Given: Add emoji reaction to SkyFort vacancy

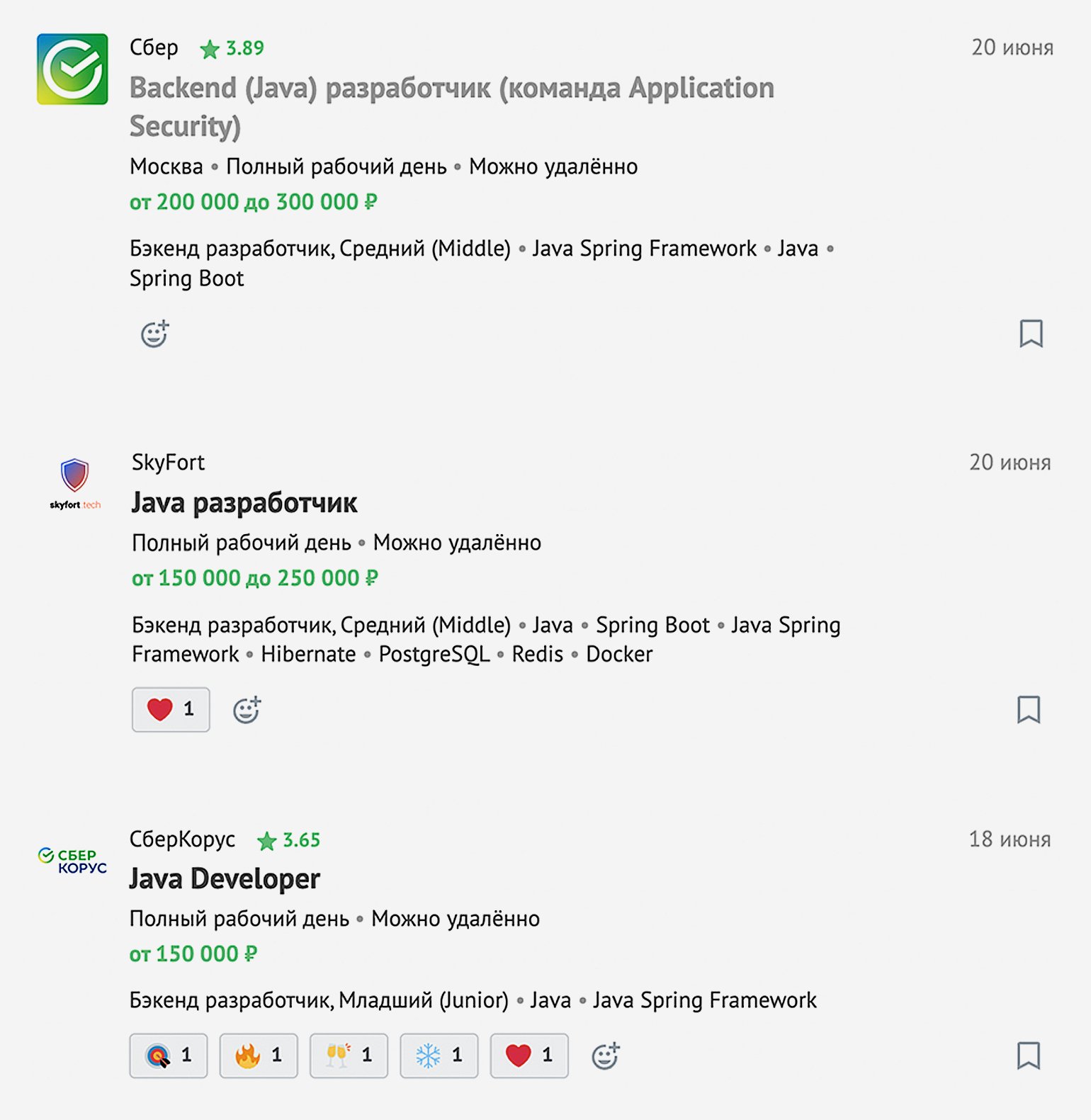Looking at the screenshot, I should (x=247, y=709).
